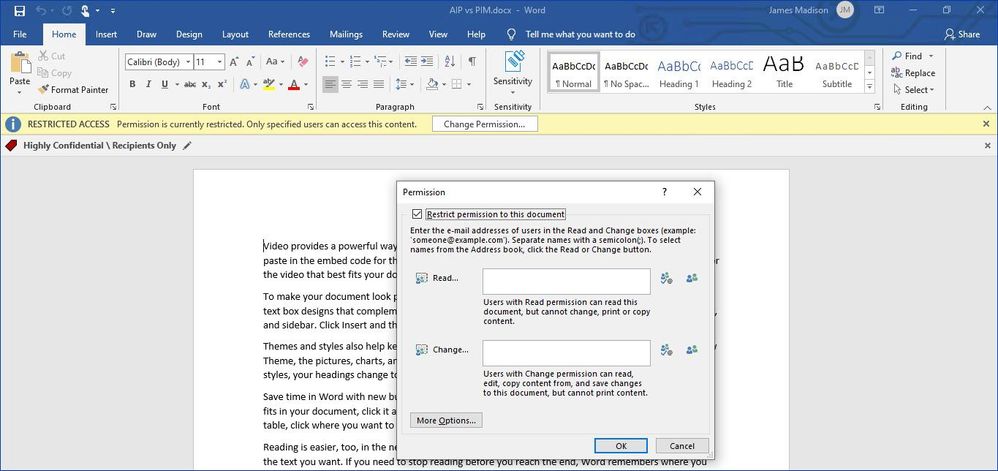Viewport: 998px width, 471px height.
Task: Show or hide paragraph marks
Action: [472, 62]
